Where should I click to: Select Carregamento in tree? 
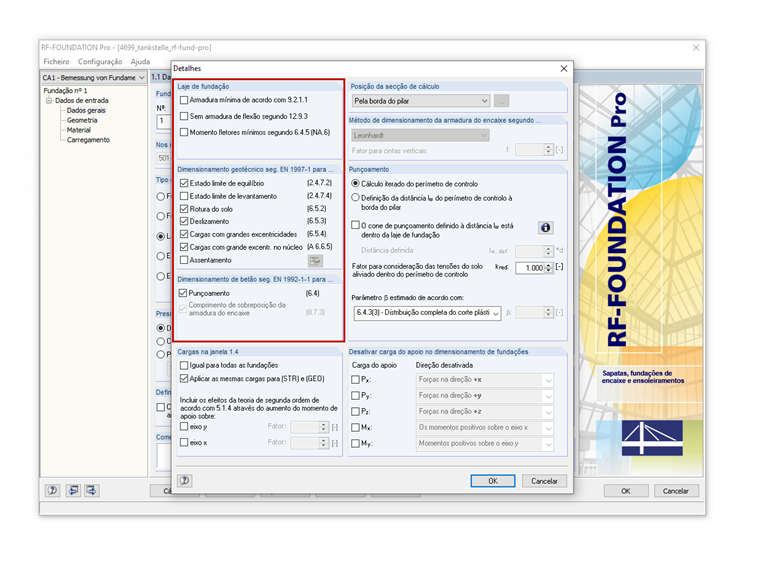88,140
